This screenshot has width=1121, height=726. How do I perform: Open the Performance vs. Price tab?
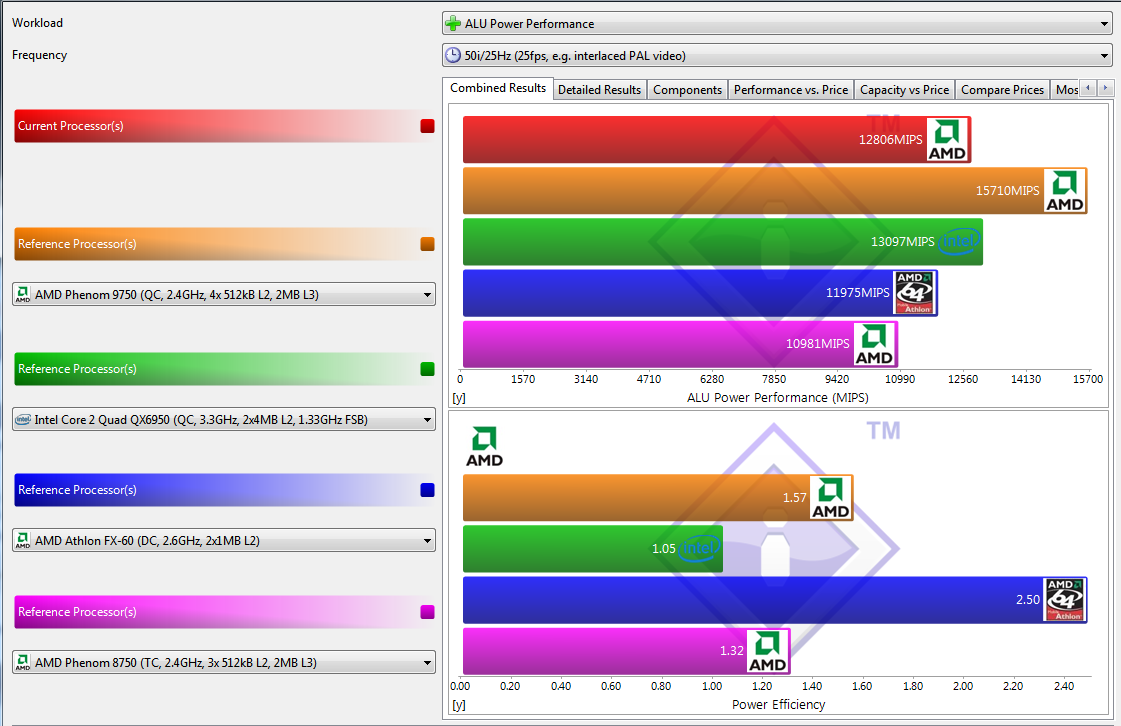coord(790,90)
